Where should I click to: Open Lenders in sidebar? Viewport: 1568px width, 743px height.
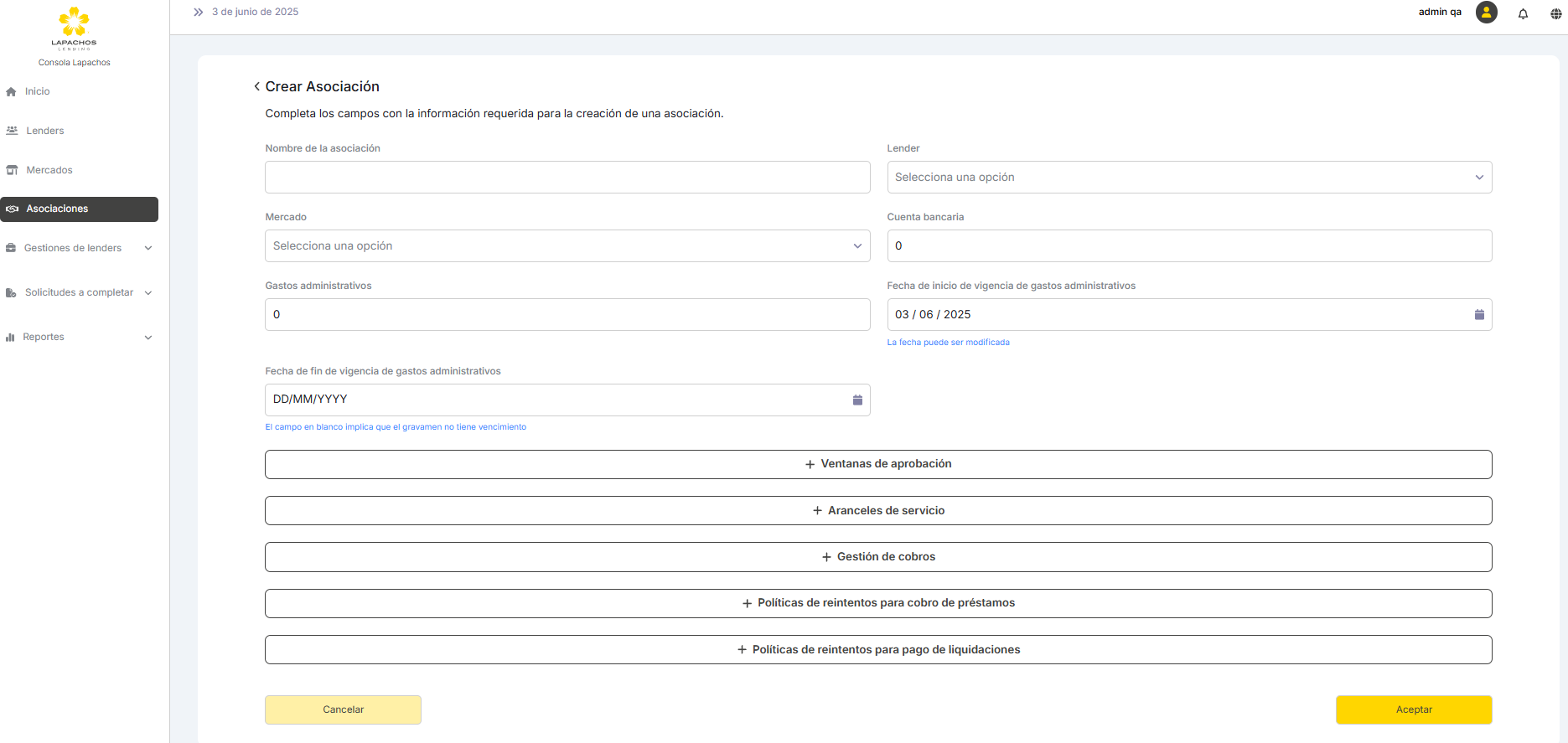pyautogui.click(x=44, y=131)
